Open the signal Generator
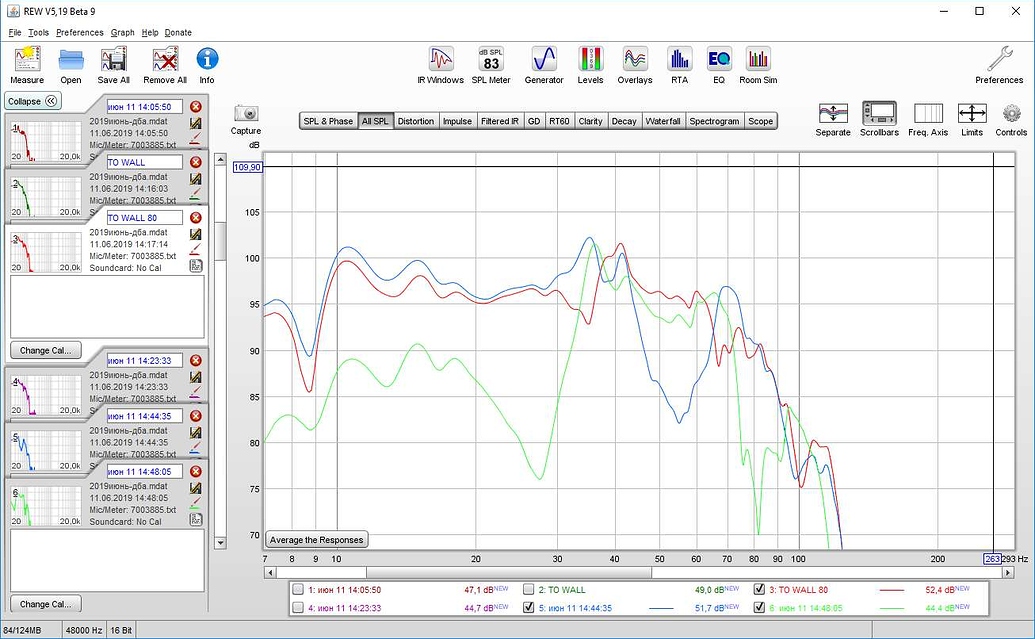 point(544,59)
